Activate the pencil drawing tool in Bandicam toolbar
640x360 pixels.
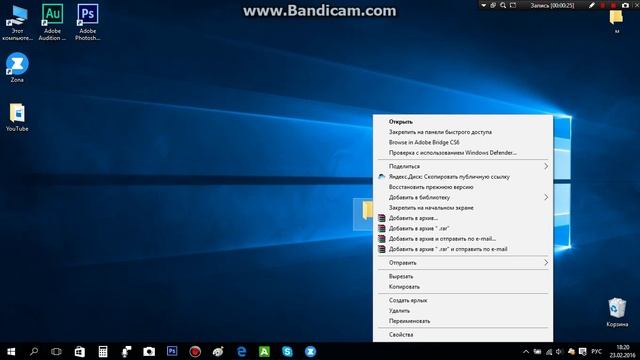pos(592,5)
